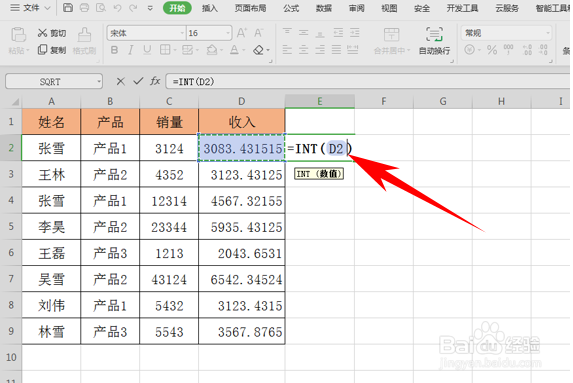Decrease font size with smaller A icon
This screenshot has height=383, width=573.
258,33
